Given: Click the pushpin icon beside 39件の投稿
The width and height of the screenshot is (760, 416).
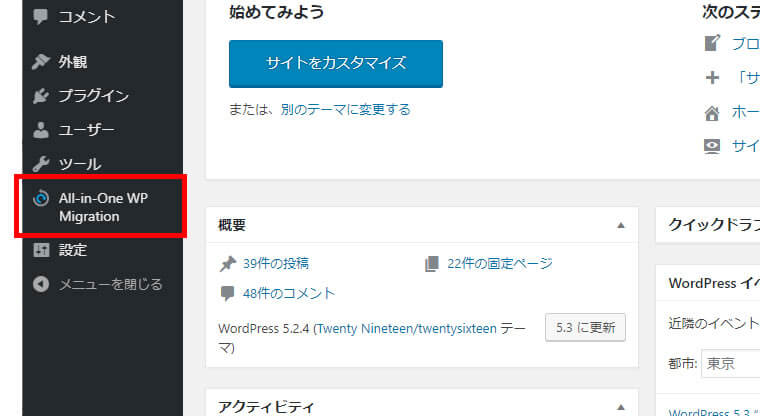Looking at the screenshot, I should [x=228, y=264].
